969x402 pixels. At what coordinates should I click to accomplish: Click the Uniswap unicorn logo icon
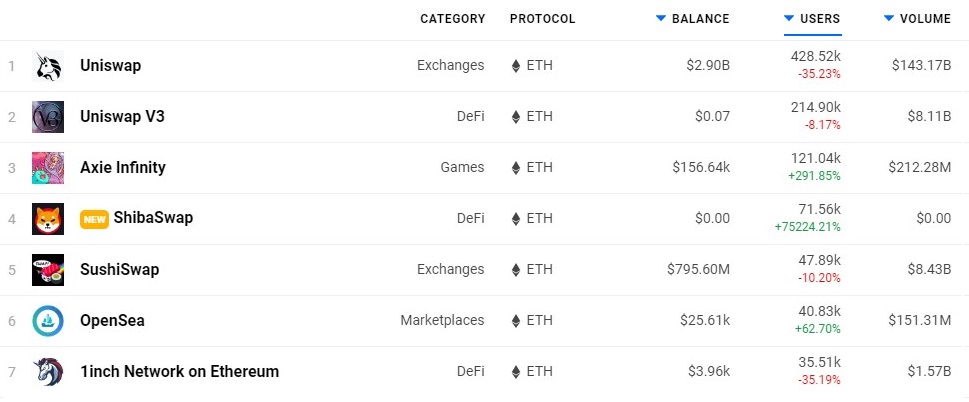pyautogui.click(x=48, y=66)
